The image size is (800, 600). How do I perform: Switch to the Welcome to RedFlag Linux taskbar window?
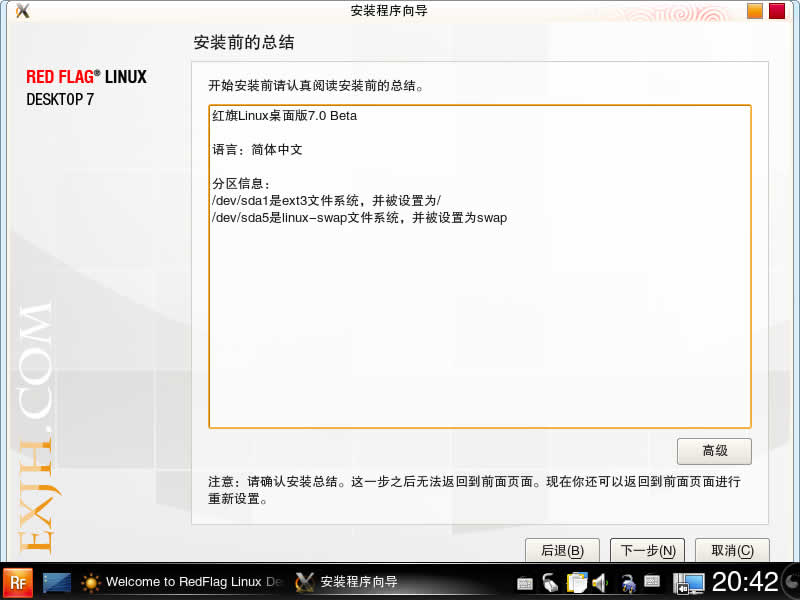click(181, 582)
